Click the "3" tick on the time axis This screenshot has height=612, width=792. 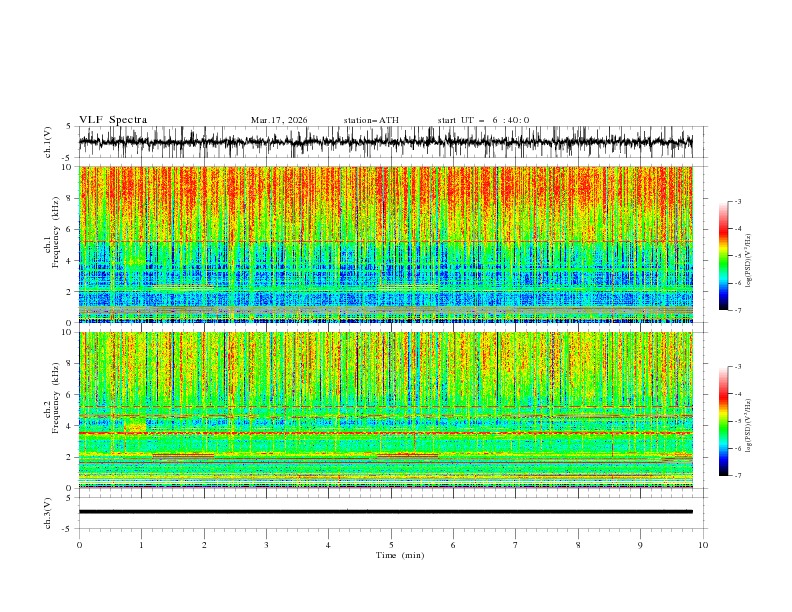coord(266,545)
